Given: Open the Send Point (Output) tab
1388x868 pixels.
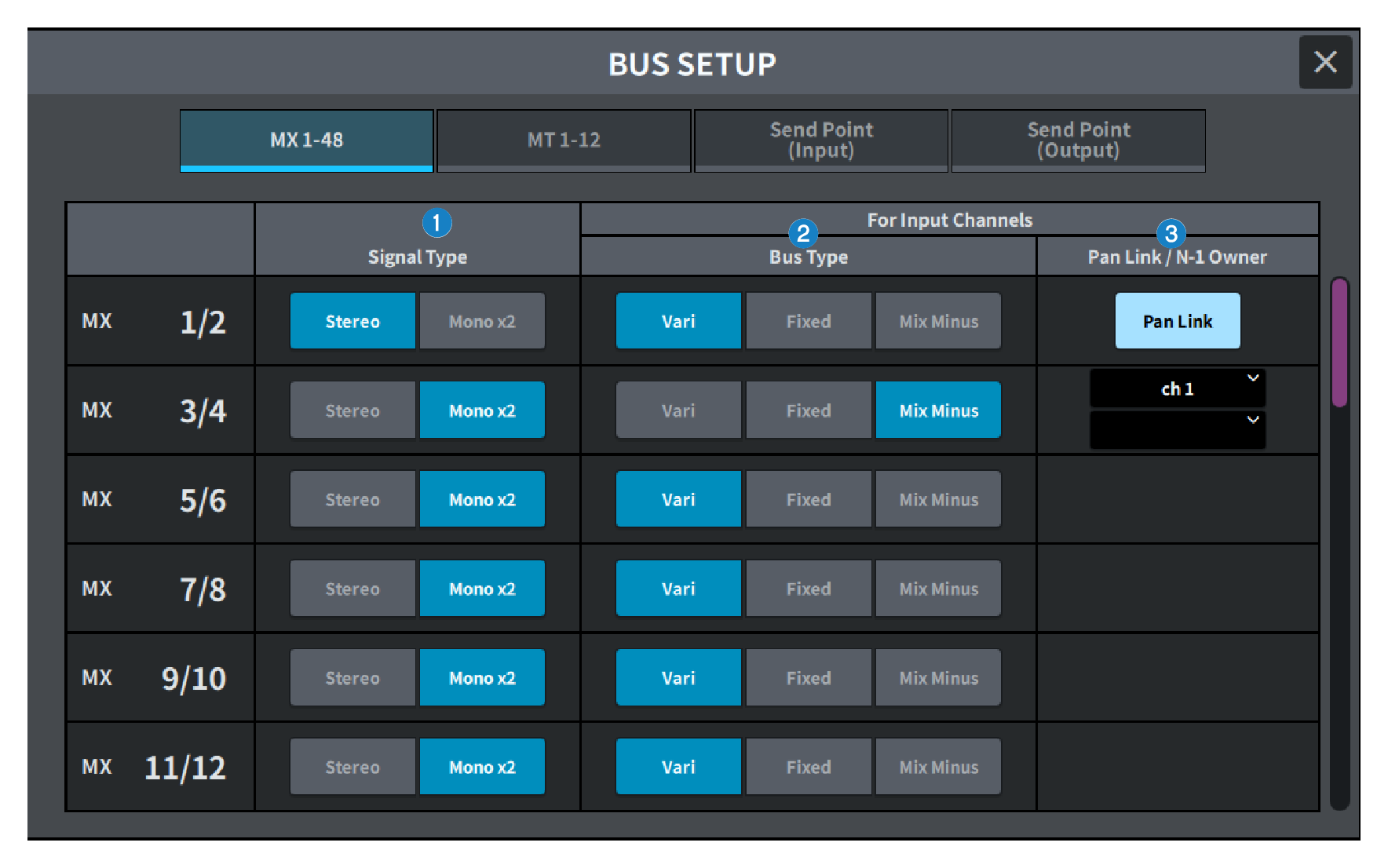Looking at the screenshot, I should pyautogui.click(x=1078, y=140).
